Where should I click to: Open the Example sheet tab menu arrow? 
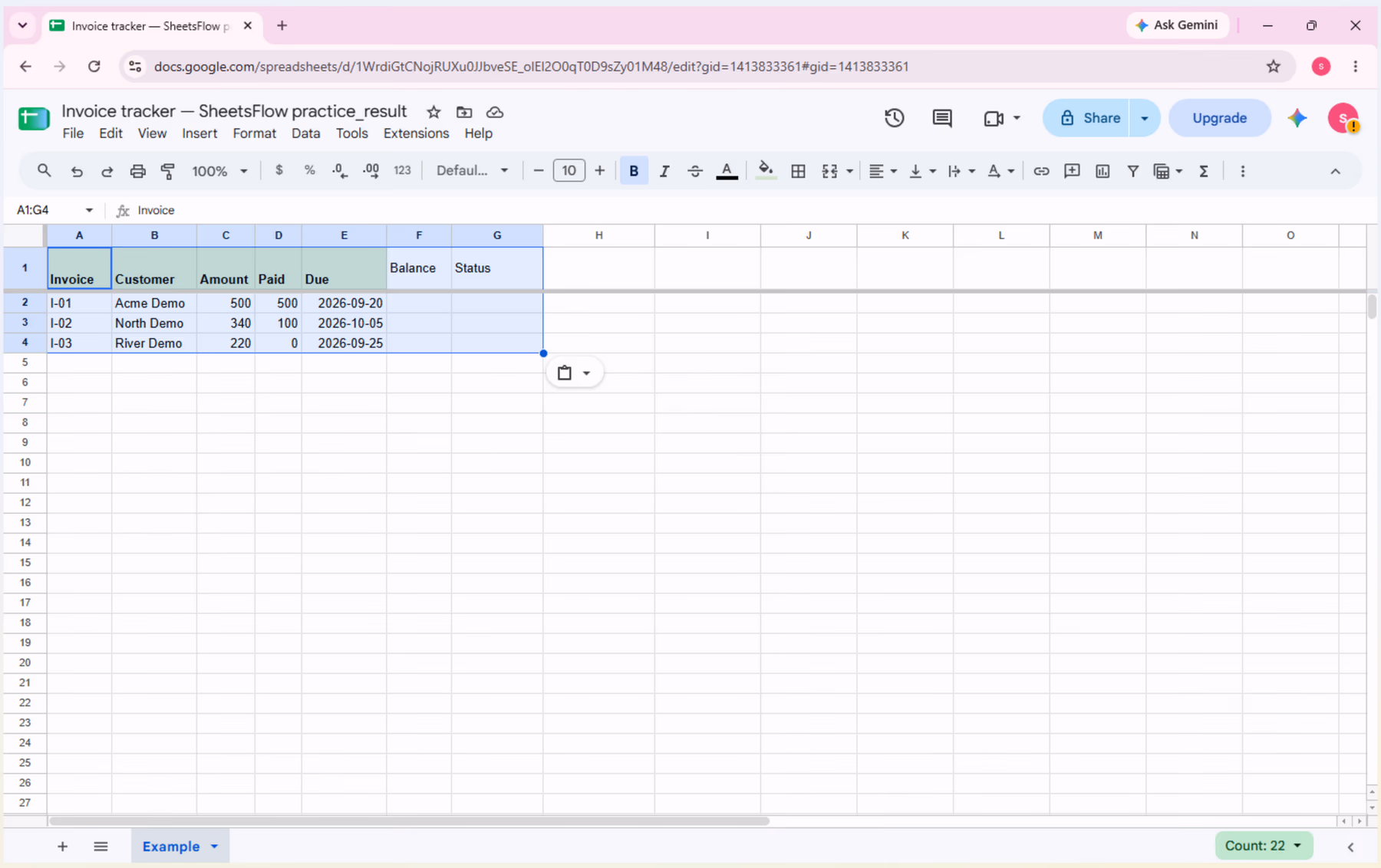point(215,847)
